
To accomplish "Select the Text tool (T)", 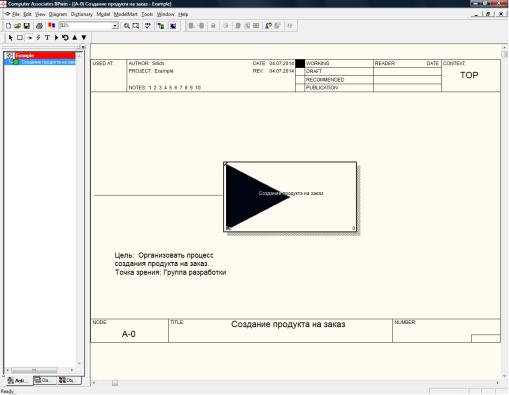I will pos(47,38).
